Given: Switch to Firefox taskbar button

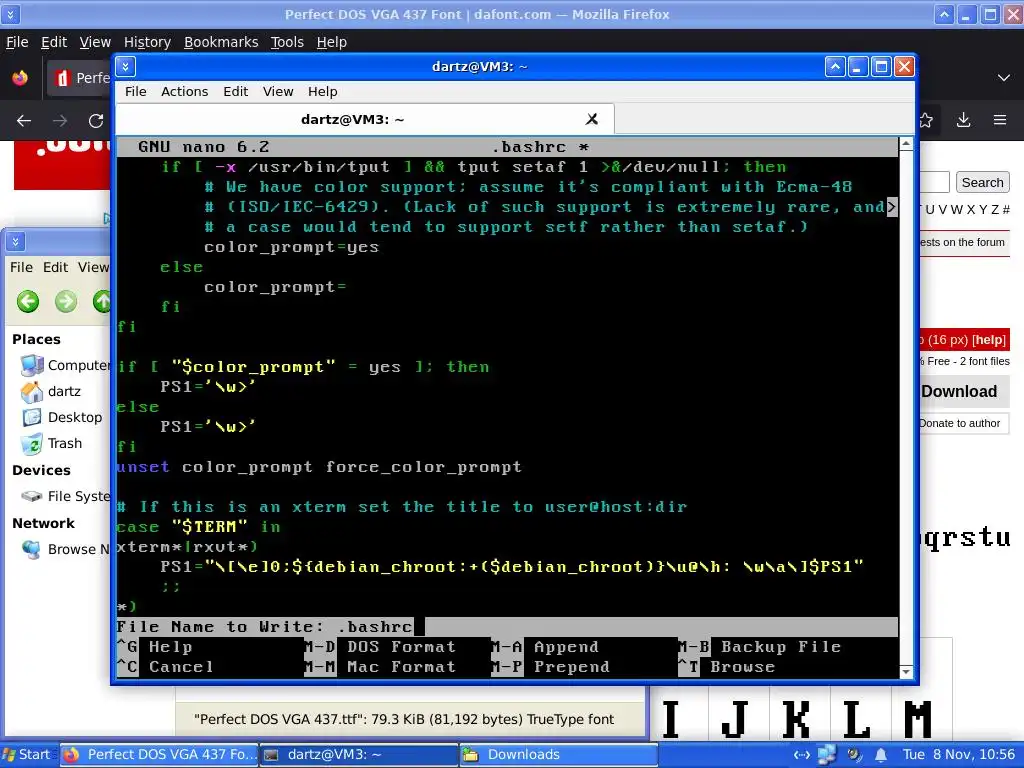Looking at the screenshot, I should click(x=159, y=755).
